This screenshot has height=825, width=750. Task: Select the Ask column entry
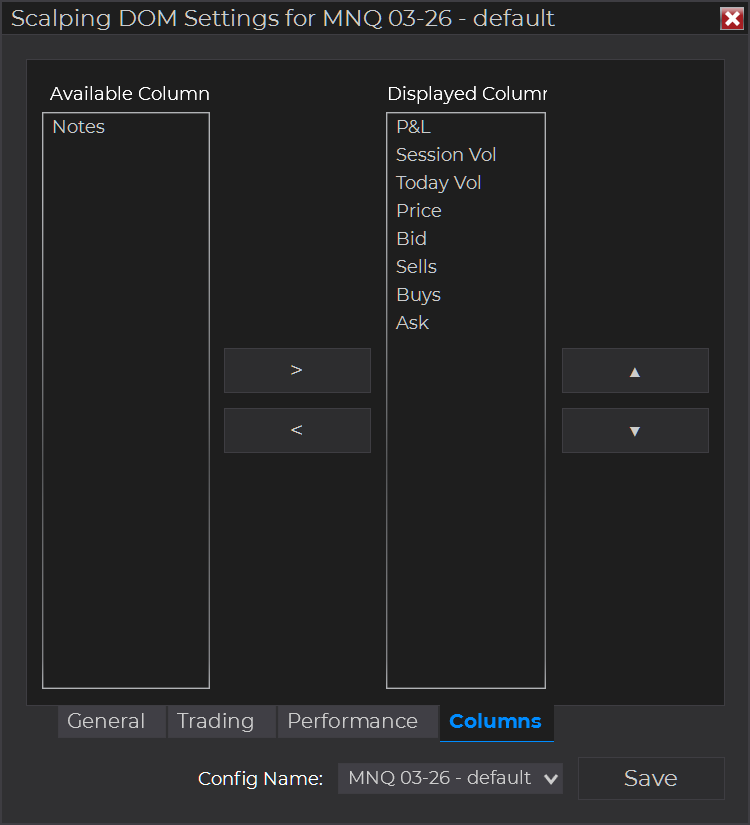412,323
